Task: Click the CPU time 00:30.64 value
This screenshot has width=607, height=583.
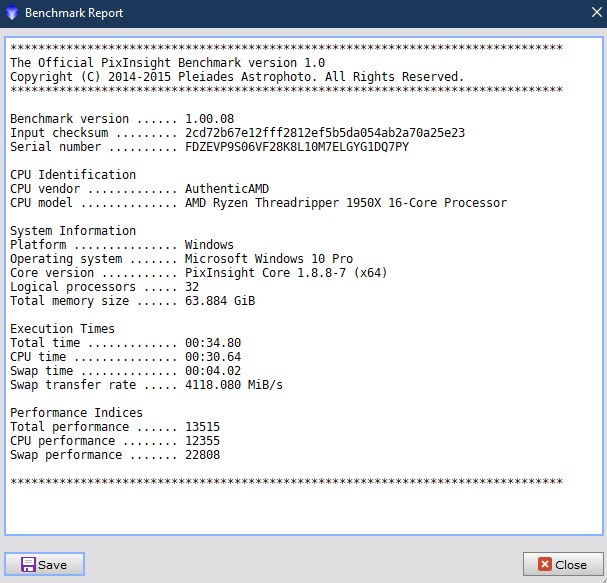Action: tap(213, 357)
